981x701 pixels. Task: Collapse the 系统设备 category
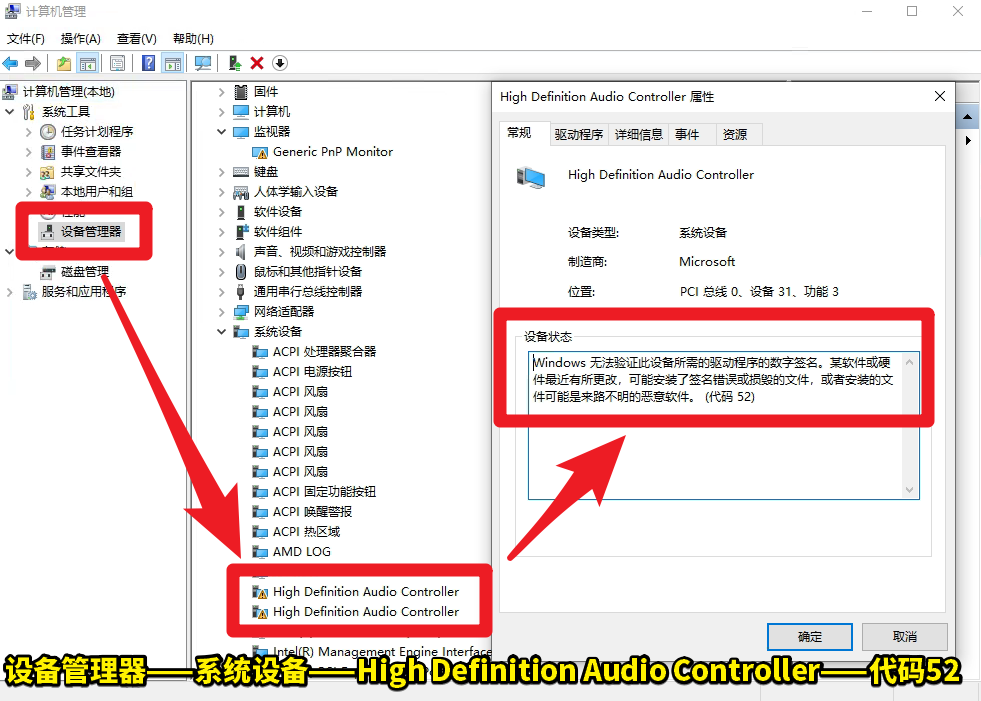tap(221, 332)
